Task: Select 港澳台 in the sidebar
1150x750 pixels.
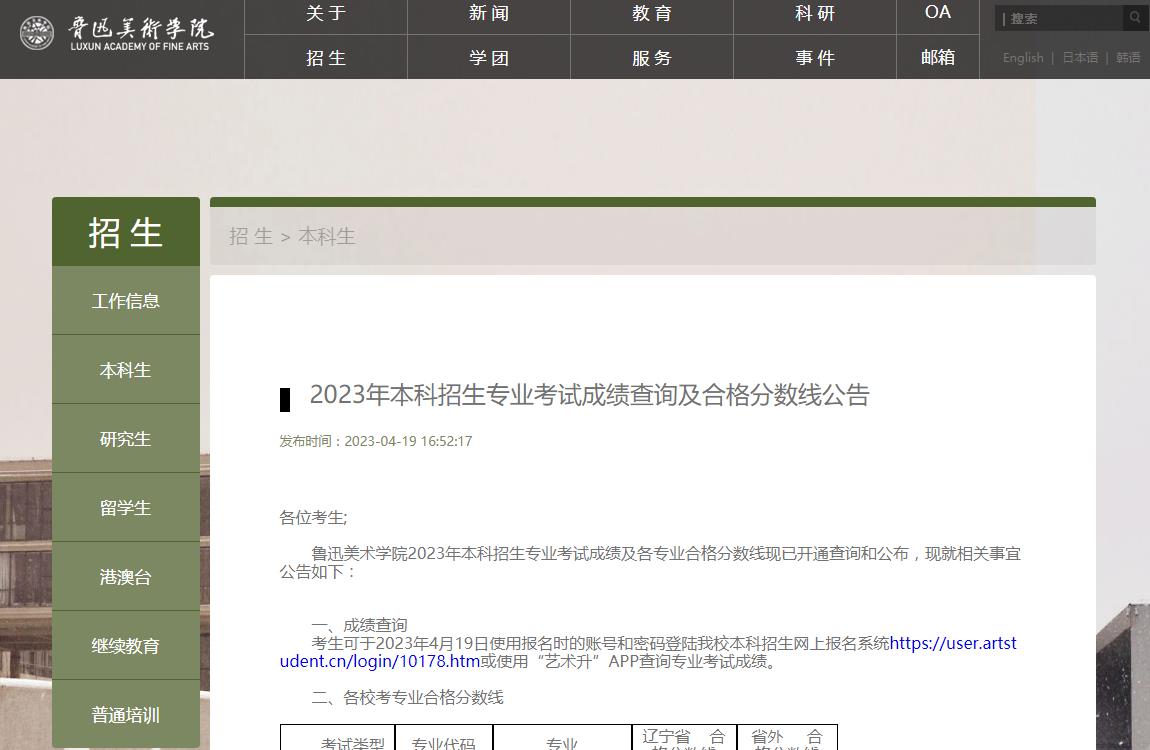Action: (x=125, y=577)
